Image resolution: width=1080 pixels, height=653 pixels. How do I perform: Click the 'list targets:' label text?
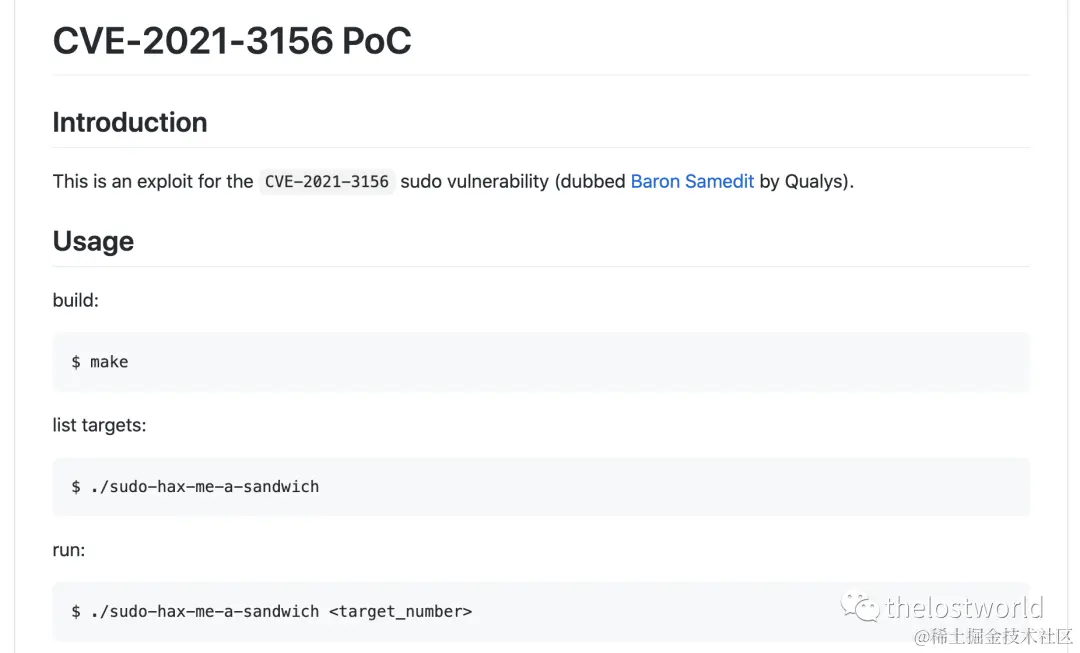99,425
